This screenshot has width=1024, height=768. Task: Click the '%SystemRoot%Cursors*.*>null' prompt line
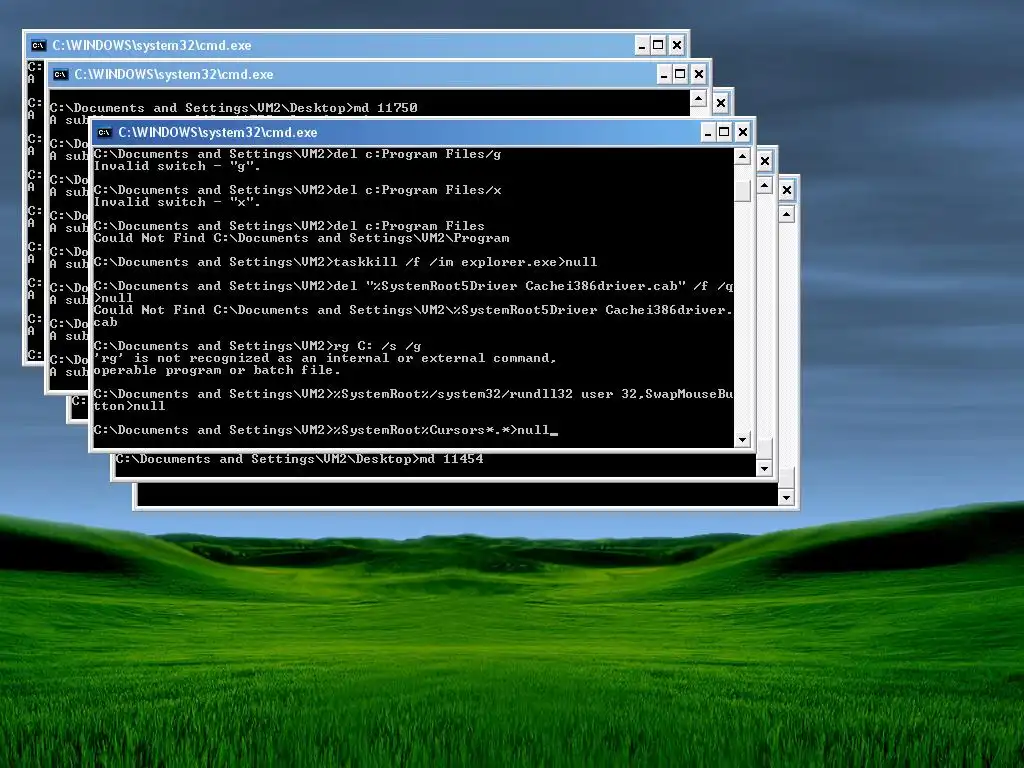[x=326, y=430]
